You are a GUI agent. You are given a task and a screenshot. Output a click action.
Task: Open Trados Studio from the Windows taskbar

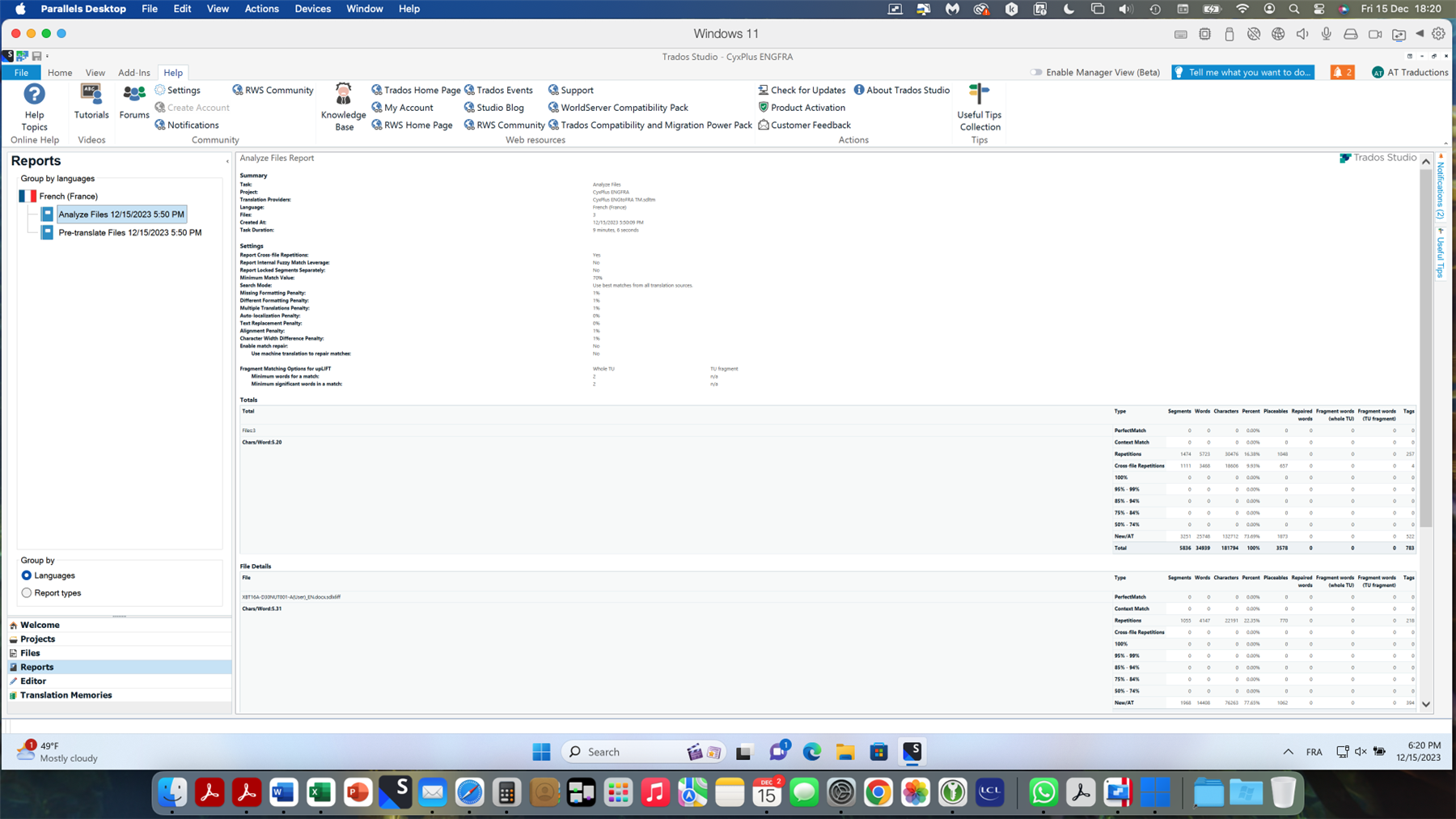tap(912, 752)
